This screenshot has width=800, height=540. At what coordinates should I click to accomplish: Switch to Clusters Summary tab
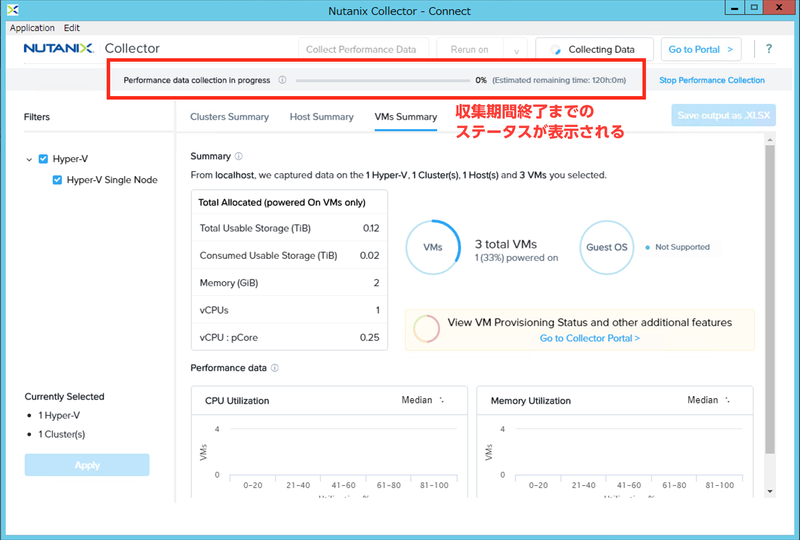pos(230,117)
